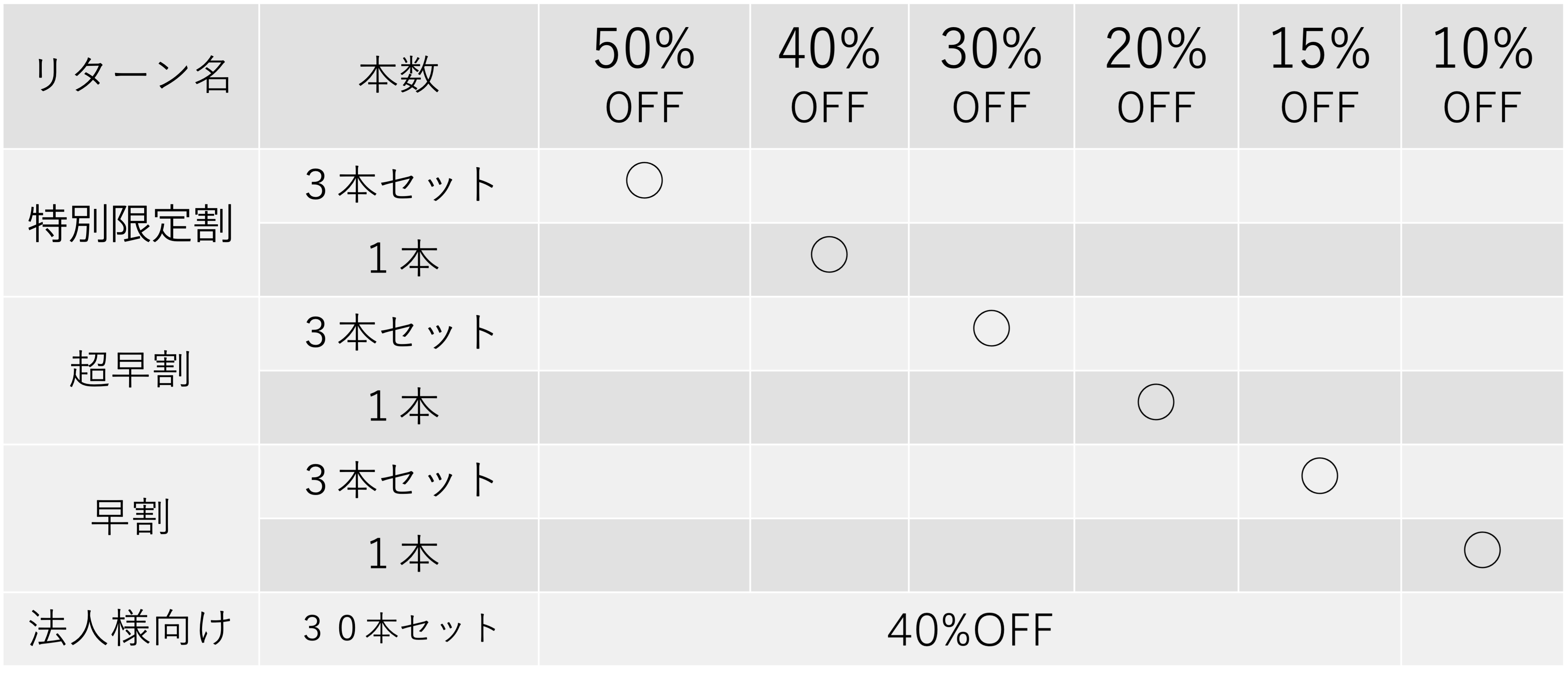Select the 20% OFF column header

click(x=1155, y=76)
